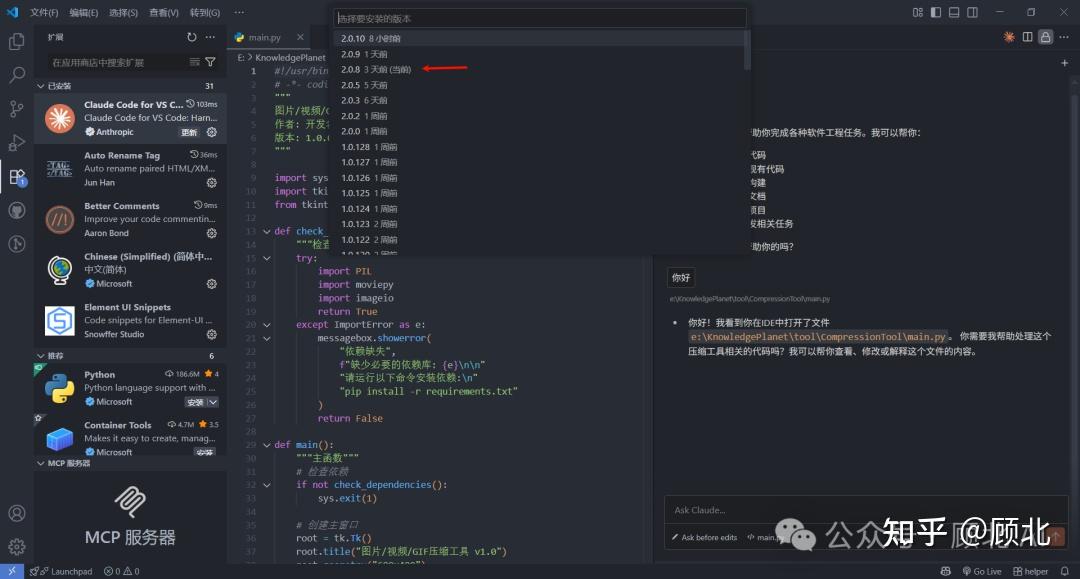This screenshot has width=1080, height=579.
Task: Click the version picker search field
Action: 540,19
